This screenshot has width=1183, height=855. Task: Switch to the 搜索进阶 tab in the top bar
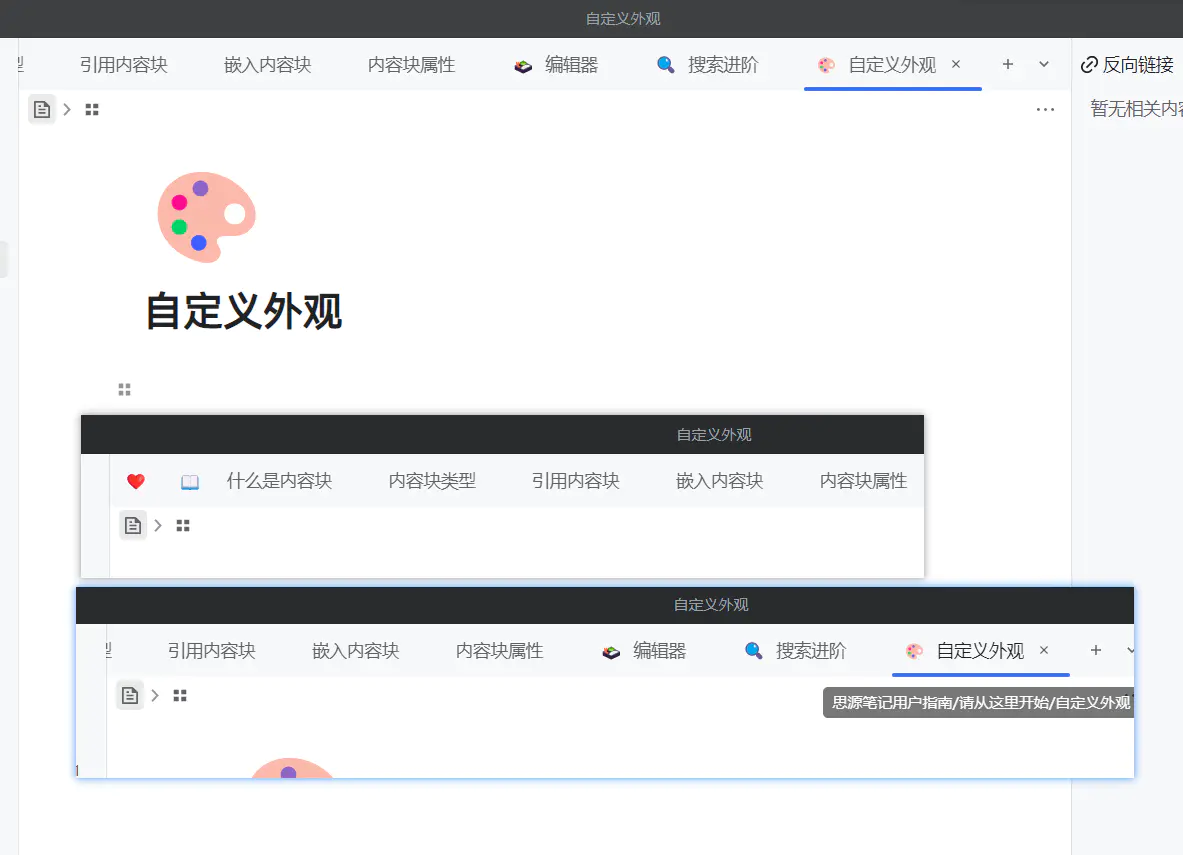[x=708, y=65]
